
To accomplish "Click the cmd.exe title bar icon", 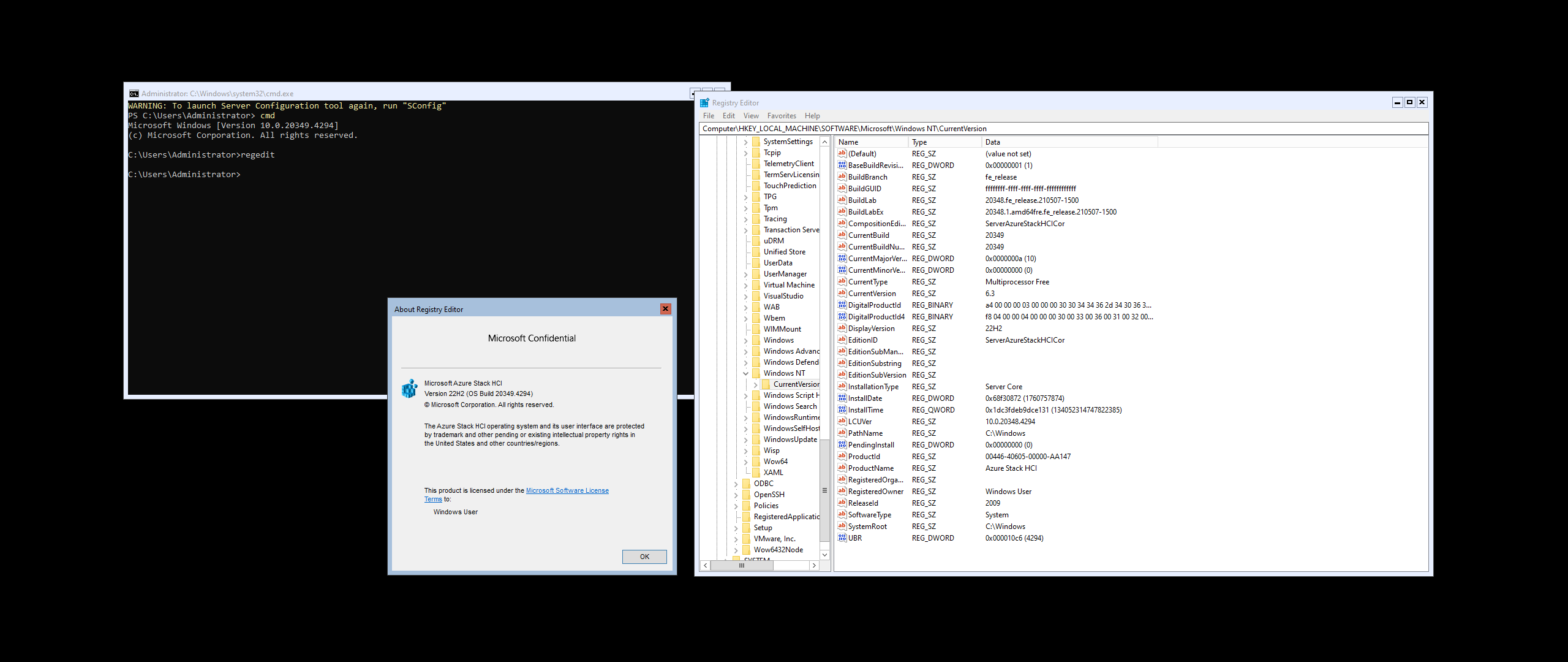I will pos(134,94).
